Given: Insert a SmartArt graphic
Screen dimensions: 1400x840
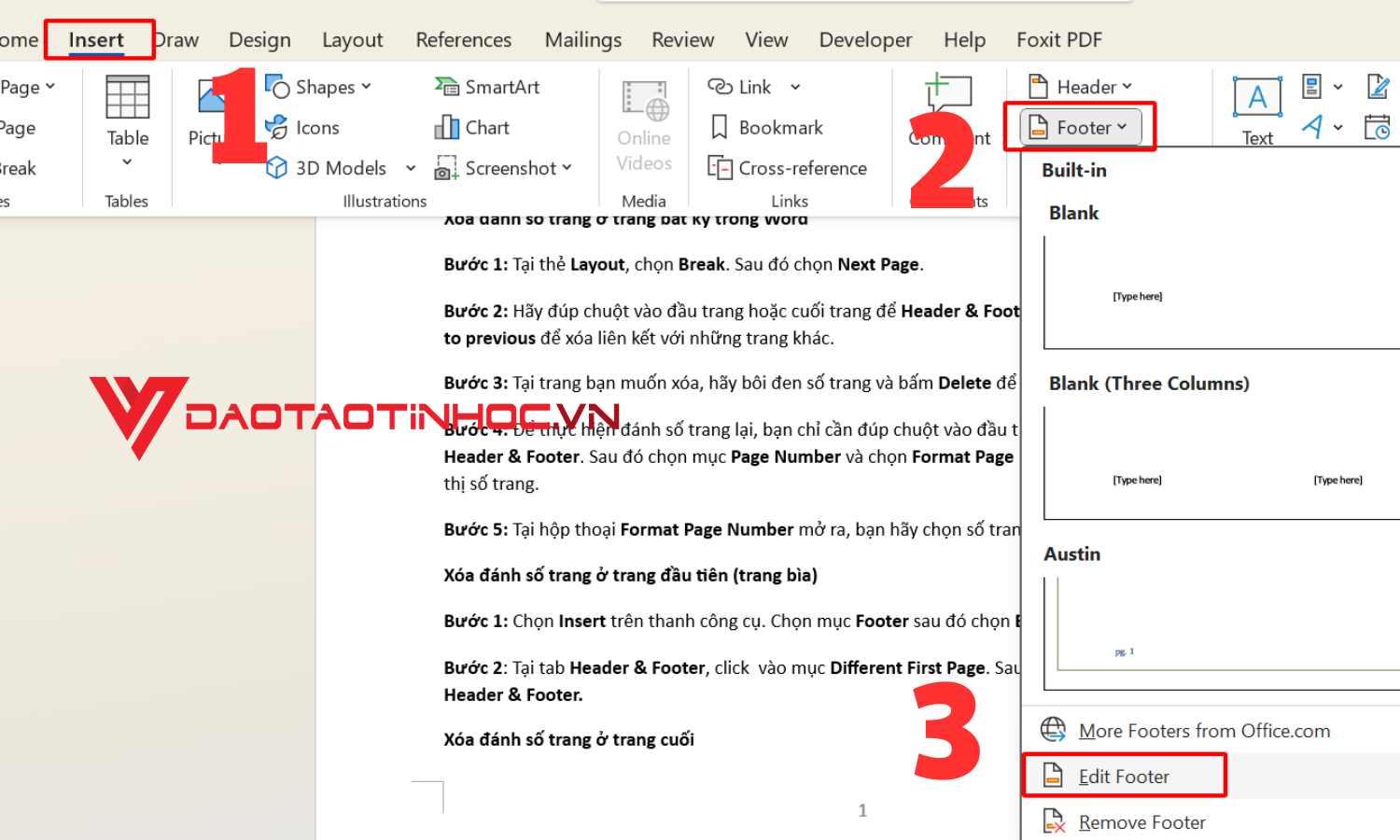Looking at the screenshot, I should pyautogui.click(x=487, y=87).
